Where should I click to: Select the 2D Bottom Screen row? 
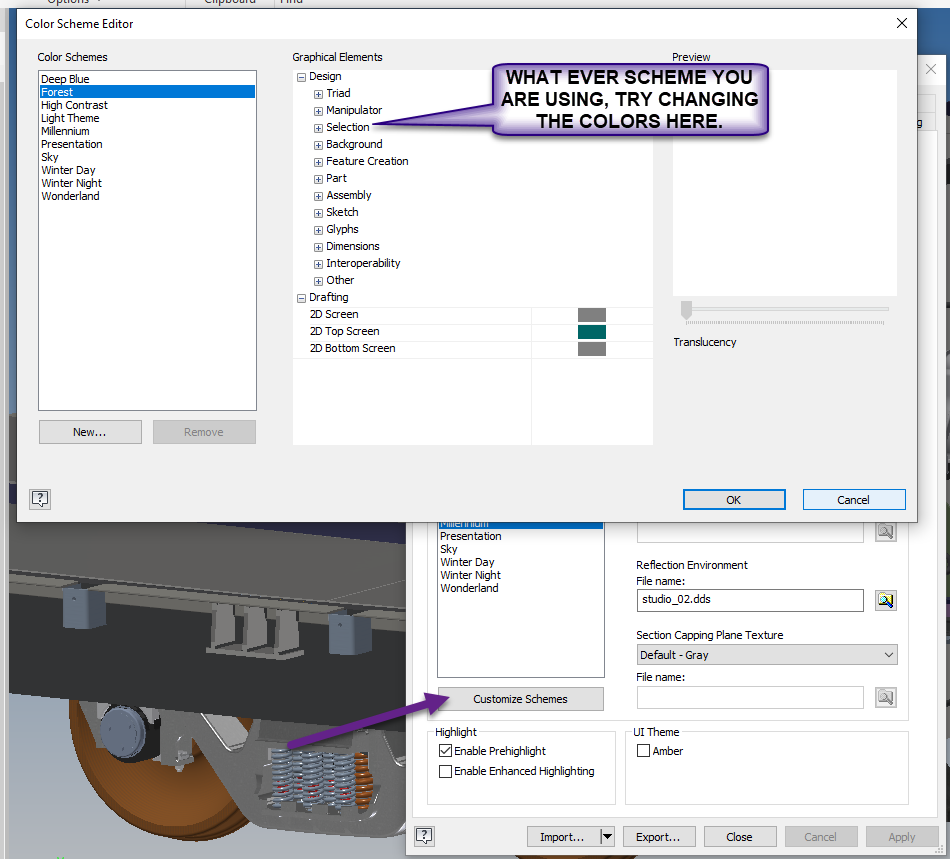tap(473, 348)
